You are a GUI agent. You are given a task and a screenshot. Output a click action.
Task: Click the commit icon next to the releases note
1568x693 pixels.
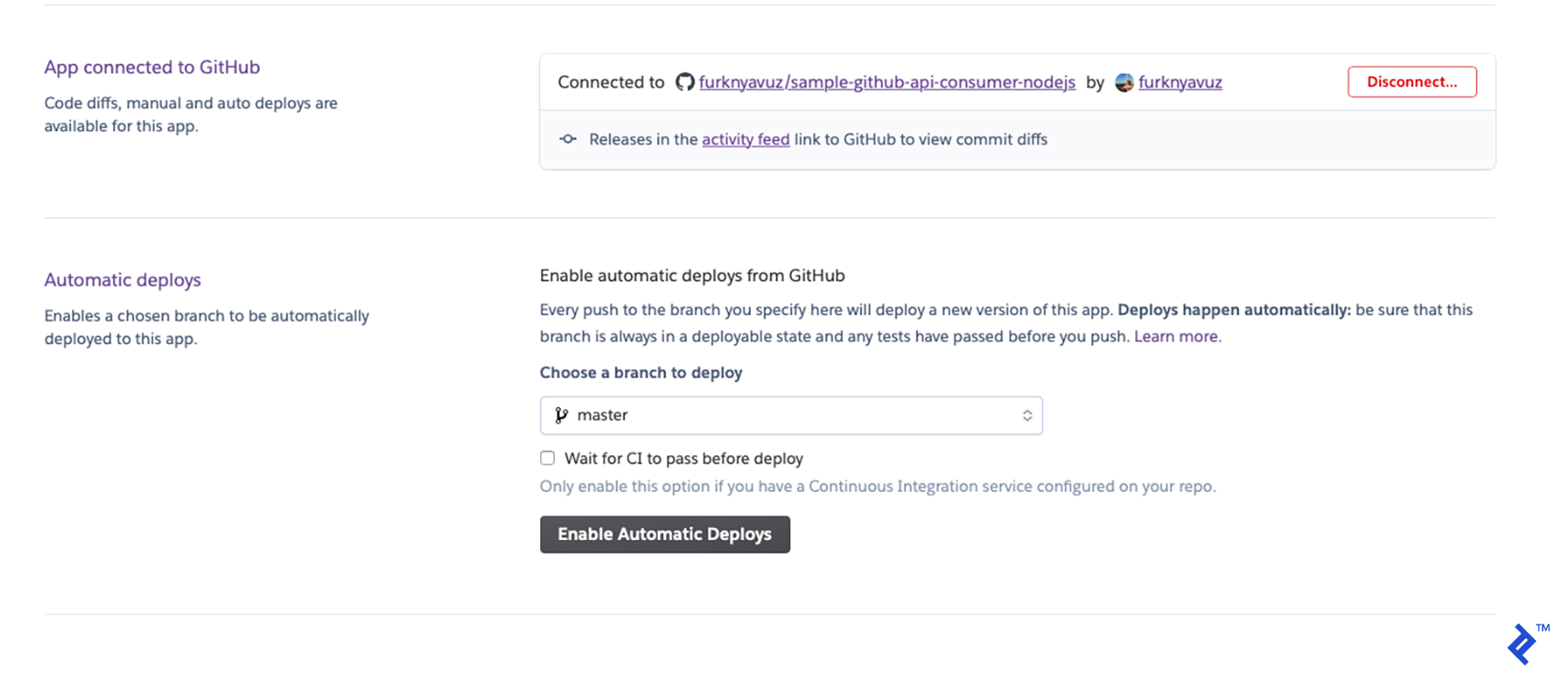click(x=568, y=138)
